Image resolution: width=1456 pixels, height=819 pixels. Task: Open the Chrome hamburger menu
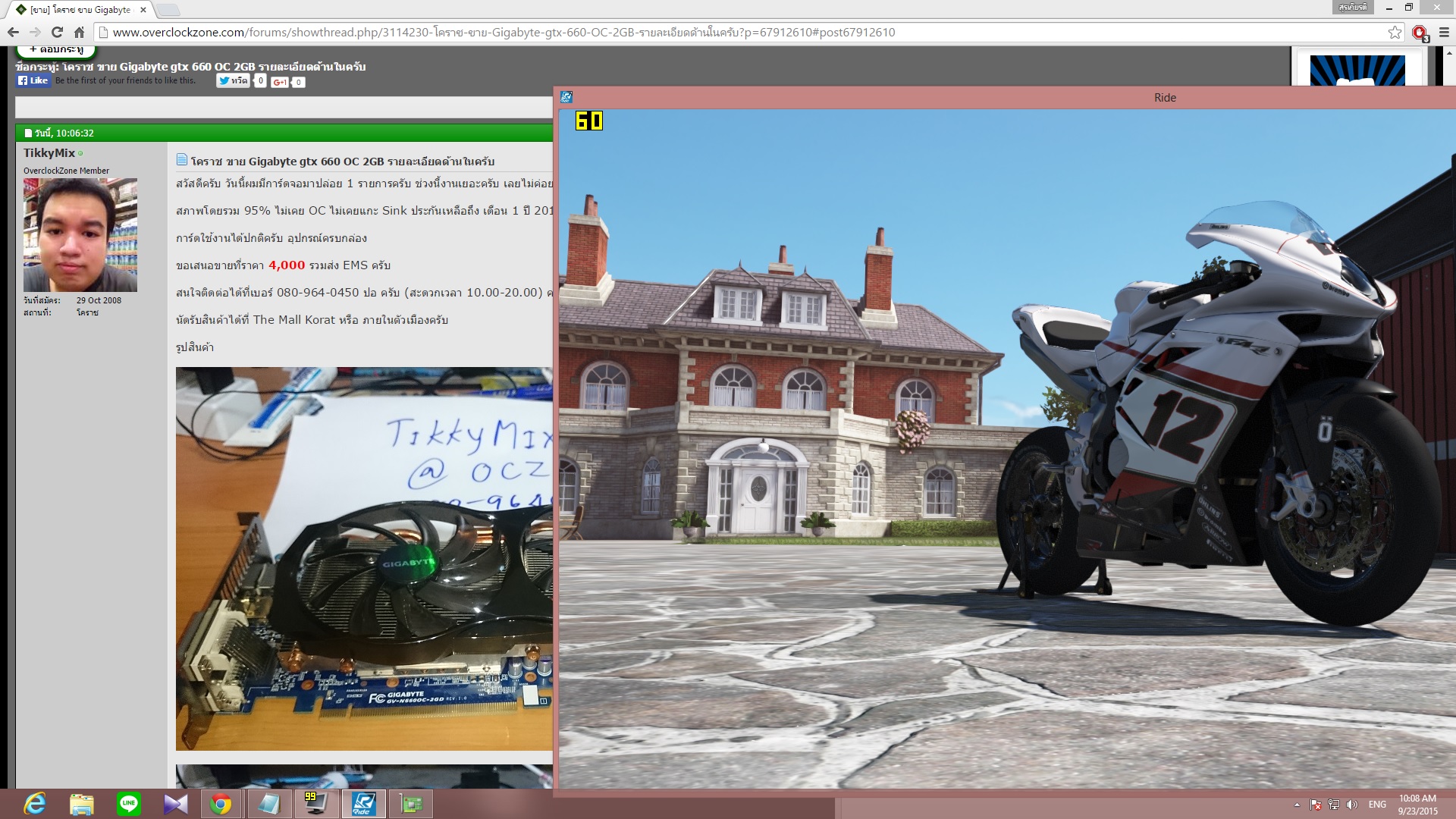point(1444,32)
